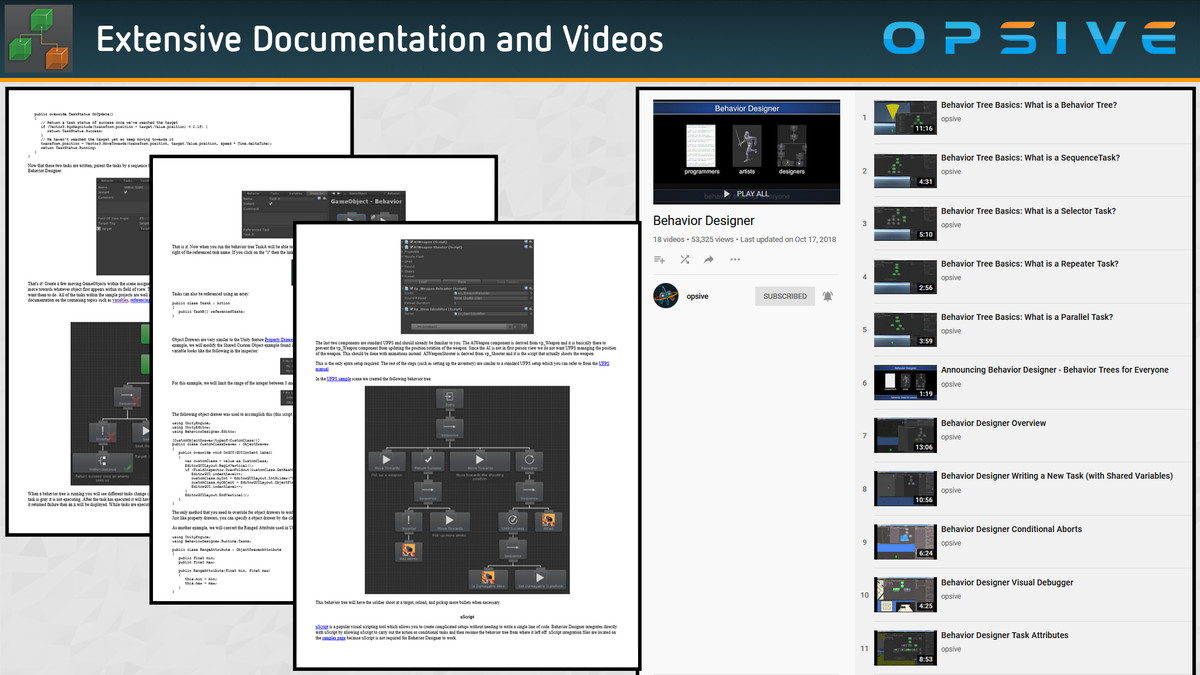Open 'Announcing Behavior Designer - Behavior Trees for Everyone'
Image resolution: width=1200 pixels, height=675 pixels.
1055,370
